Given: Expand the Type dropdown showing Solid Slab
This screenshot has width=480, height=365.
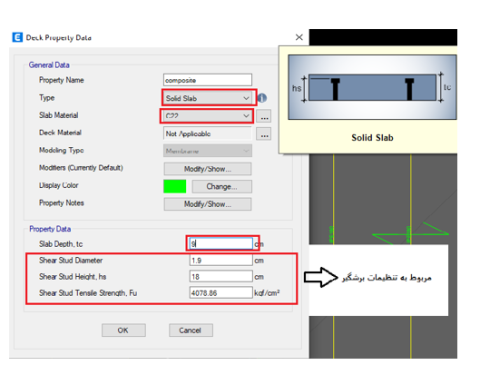Looking at the screenshot, I should tap(209, 98).
